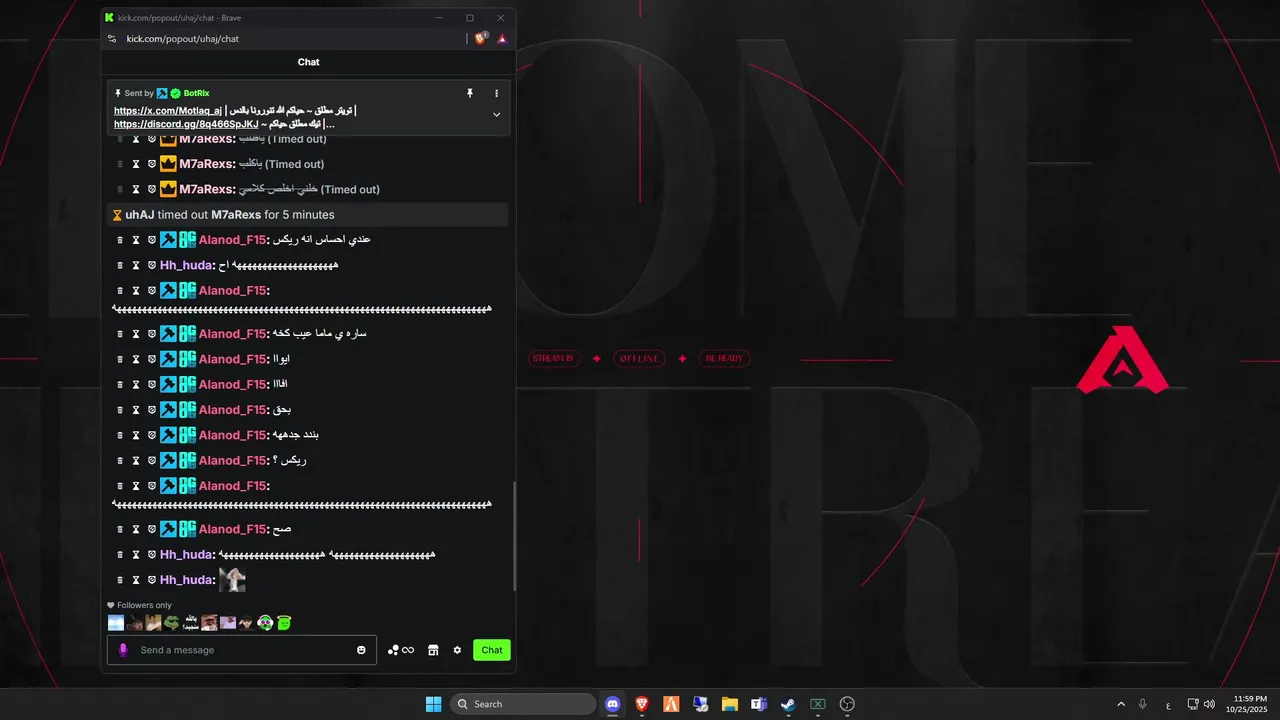This screenshot has width=1280, height=720.
Task: Click M7aRexs name in timeout notice
Action: pyautogui.click(x=236, y=215)
